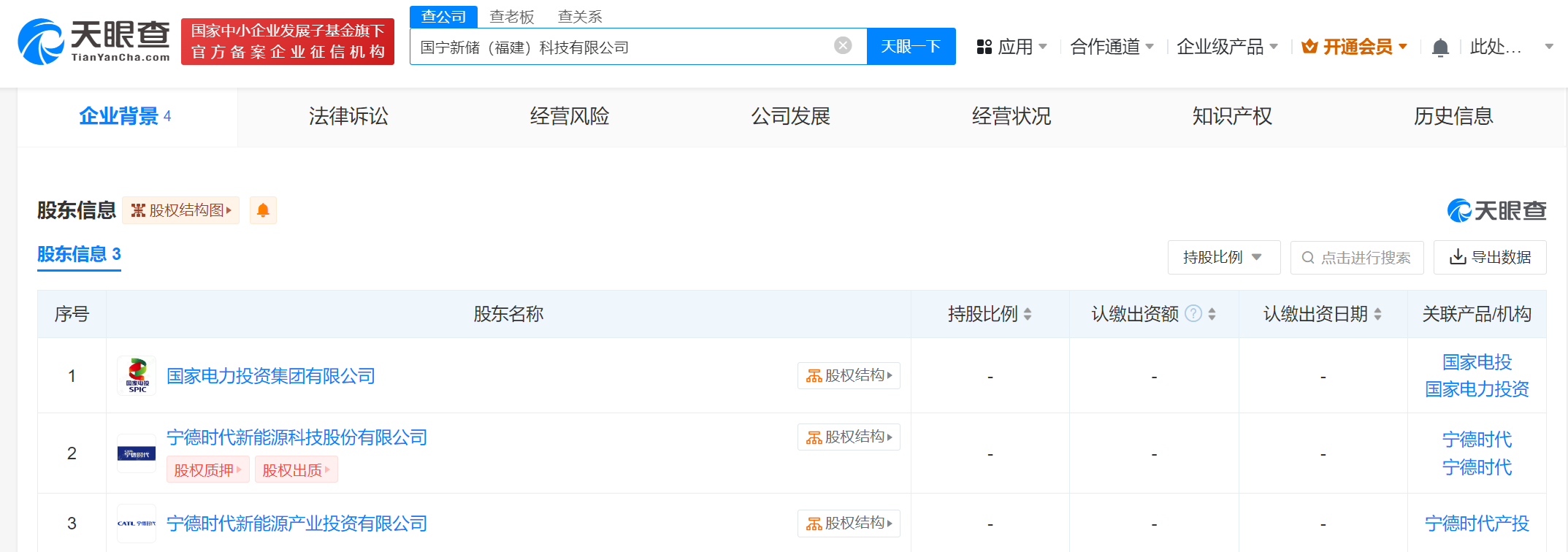Click the notification bell in header
The width and height of the screenshot is (1568, 552).
tap(1440, 47)
